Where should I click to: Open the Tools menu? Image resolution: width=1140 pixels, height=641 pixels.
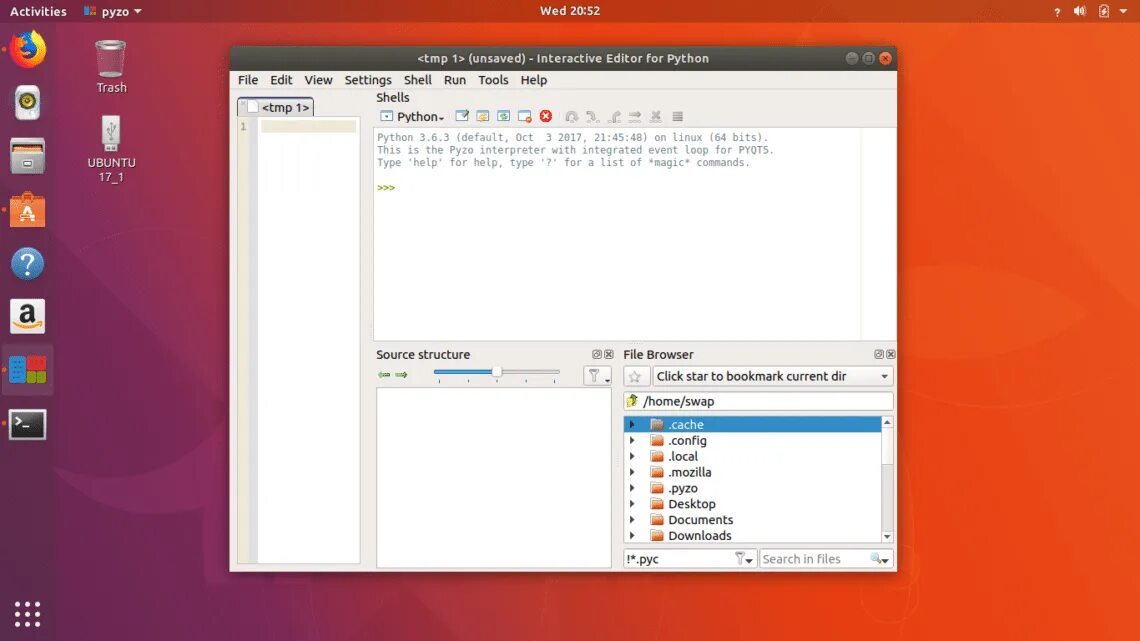(x=494, y=80)
